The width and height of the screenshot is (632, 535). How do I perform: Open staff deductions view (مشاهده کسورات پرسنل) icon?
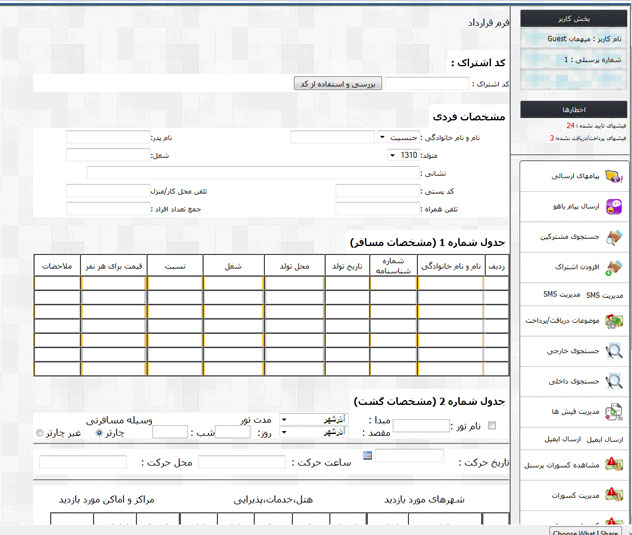[x=614, y=464]
